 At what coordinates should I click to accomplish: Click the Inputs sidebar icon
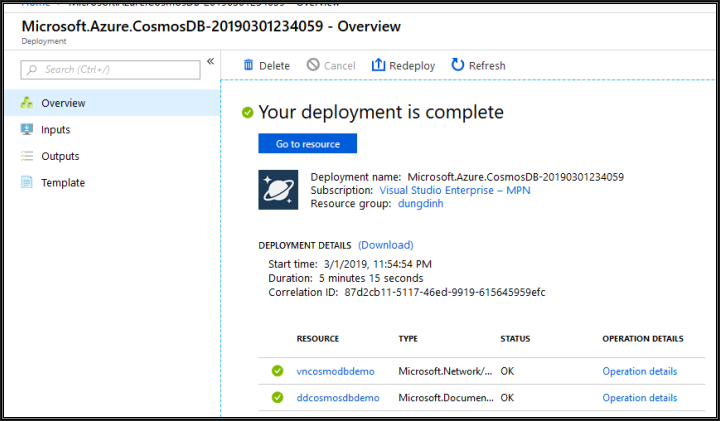(x=27, y=130)
